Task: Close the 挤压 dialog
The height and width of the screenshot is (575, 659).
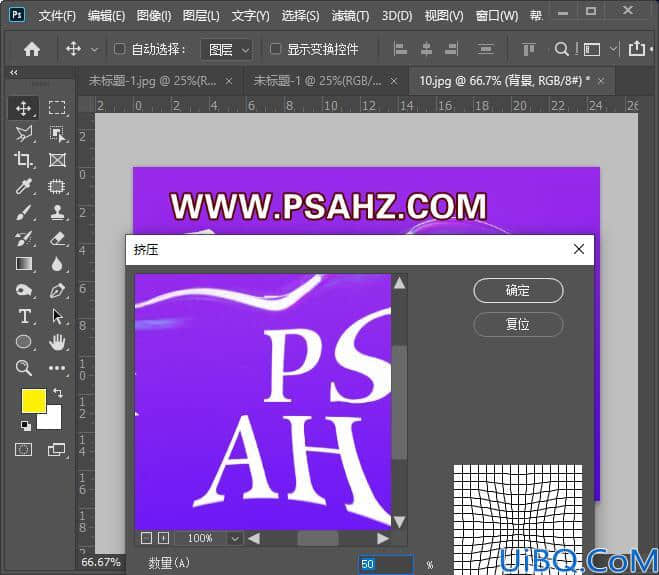Action: pyautogui.click(x=579, y=249)
